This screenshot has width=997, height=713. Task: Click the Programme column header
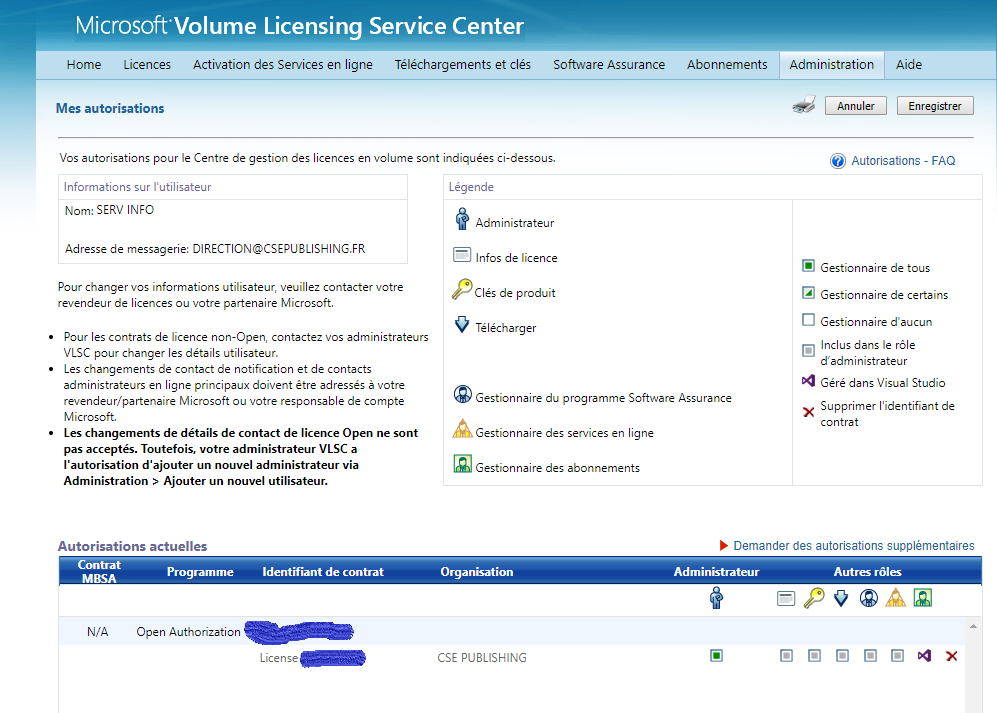coord(200,572)
